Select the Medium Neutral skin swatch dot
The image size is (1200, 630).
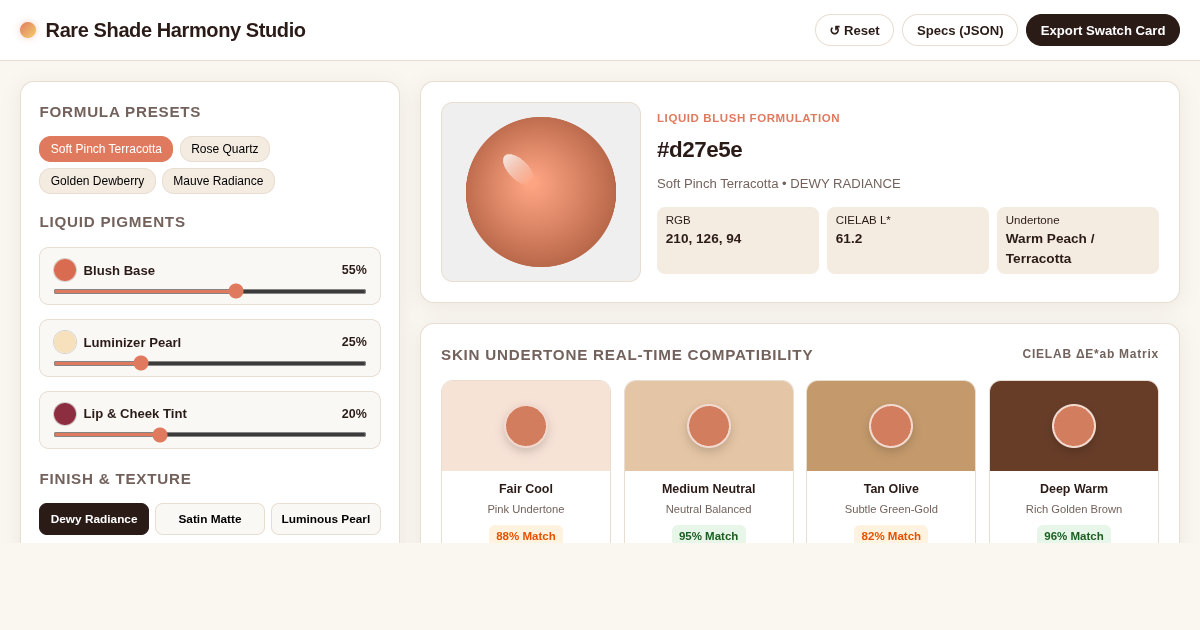[x=709, y=426]
